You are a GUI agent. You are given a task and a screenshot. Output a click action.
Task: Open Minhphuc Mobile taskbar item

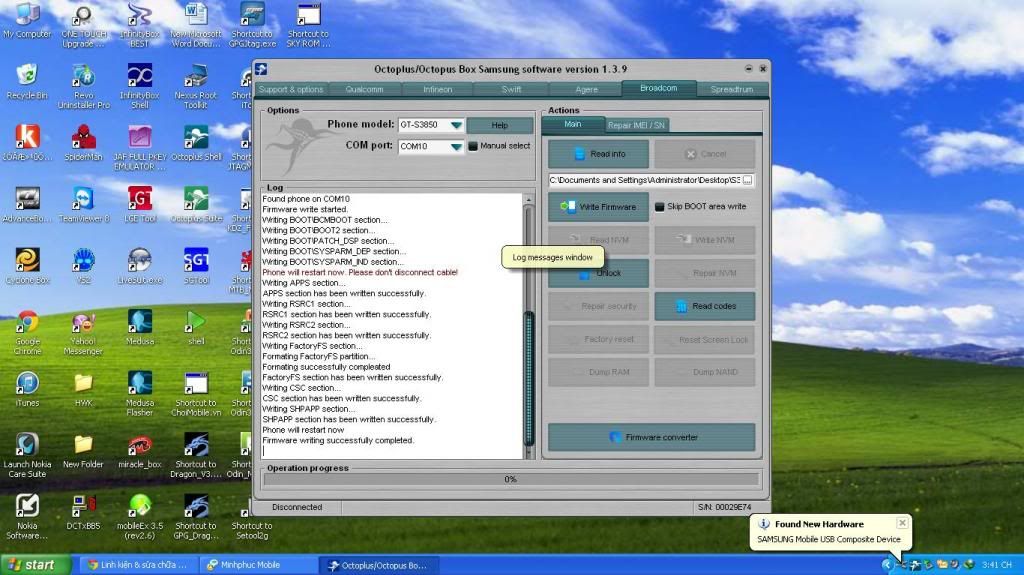[257, 565]
